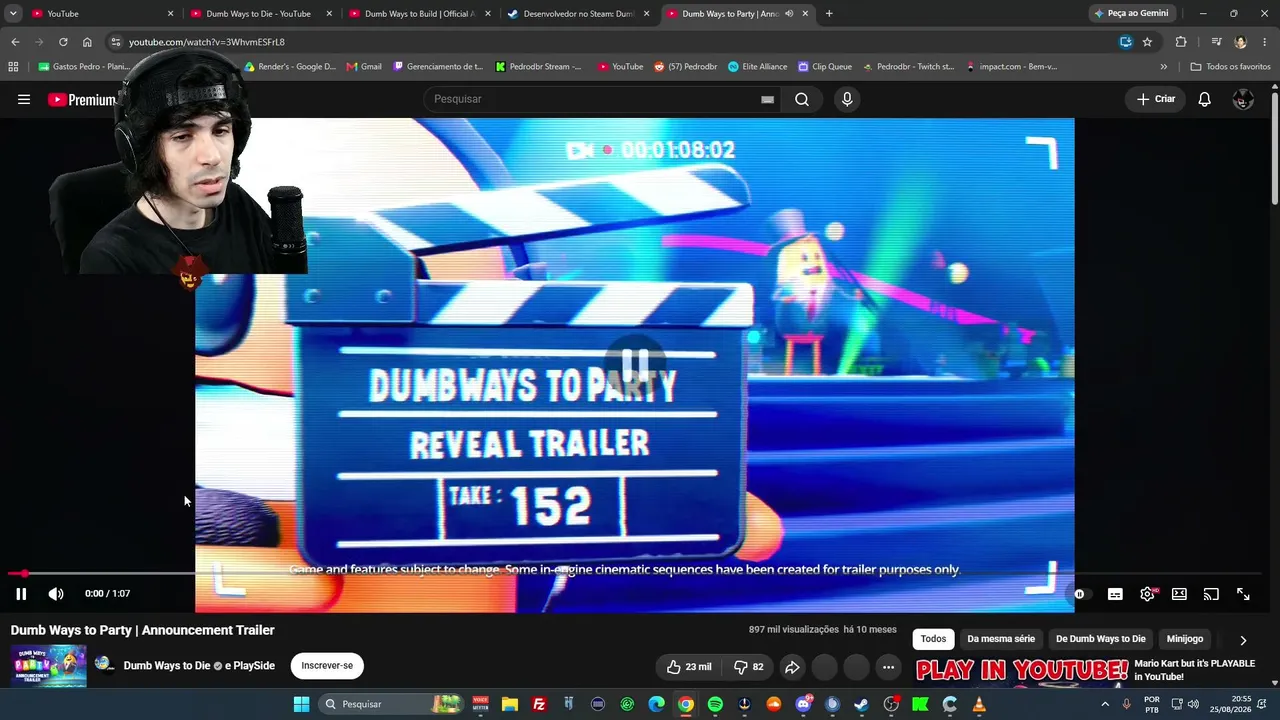This screenshot has height=720, width=1280.
Task: Select the Todos filter chip
Action: point(933,639)
